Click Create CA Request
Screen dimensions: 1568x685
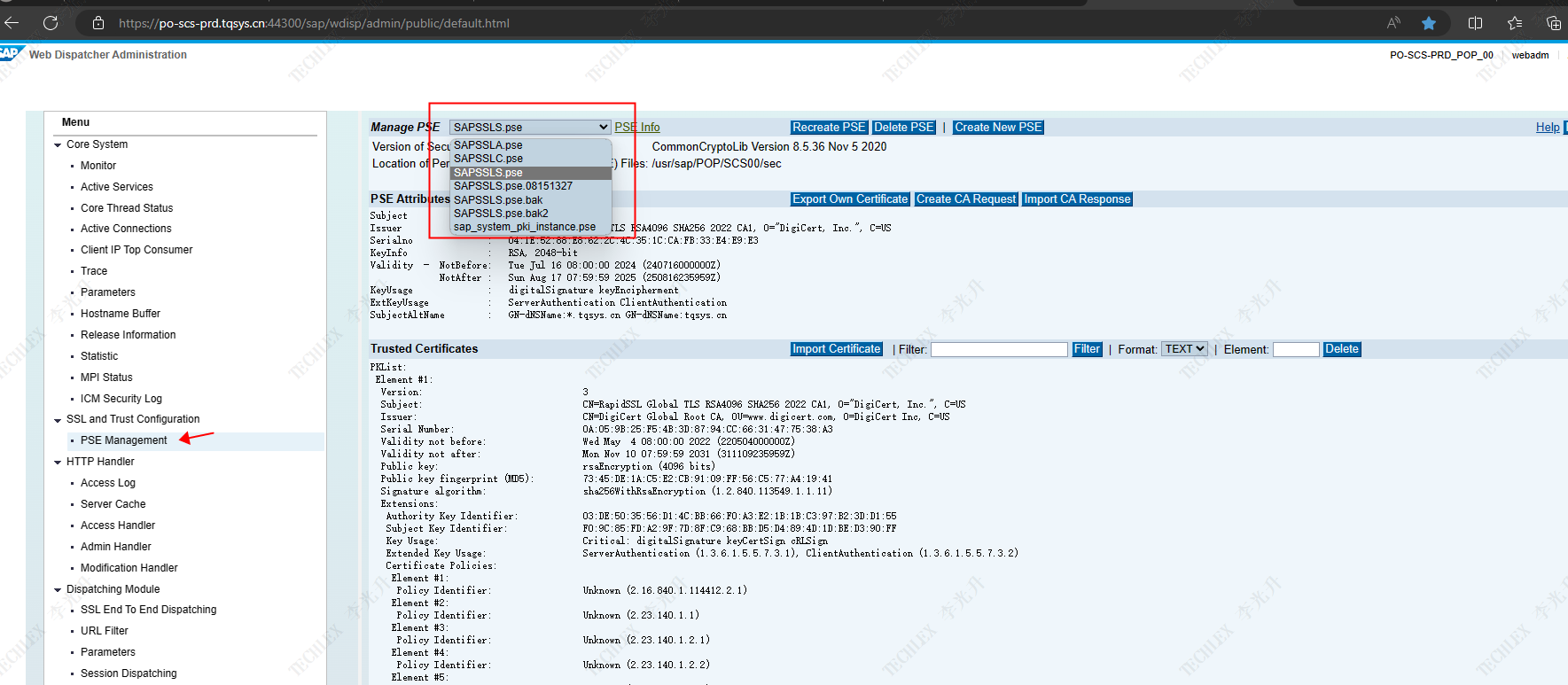pyautogui.click(x=966, y=199)
